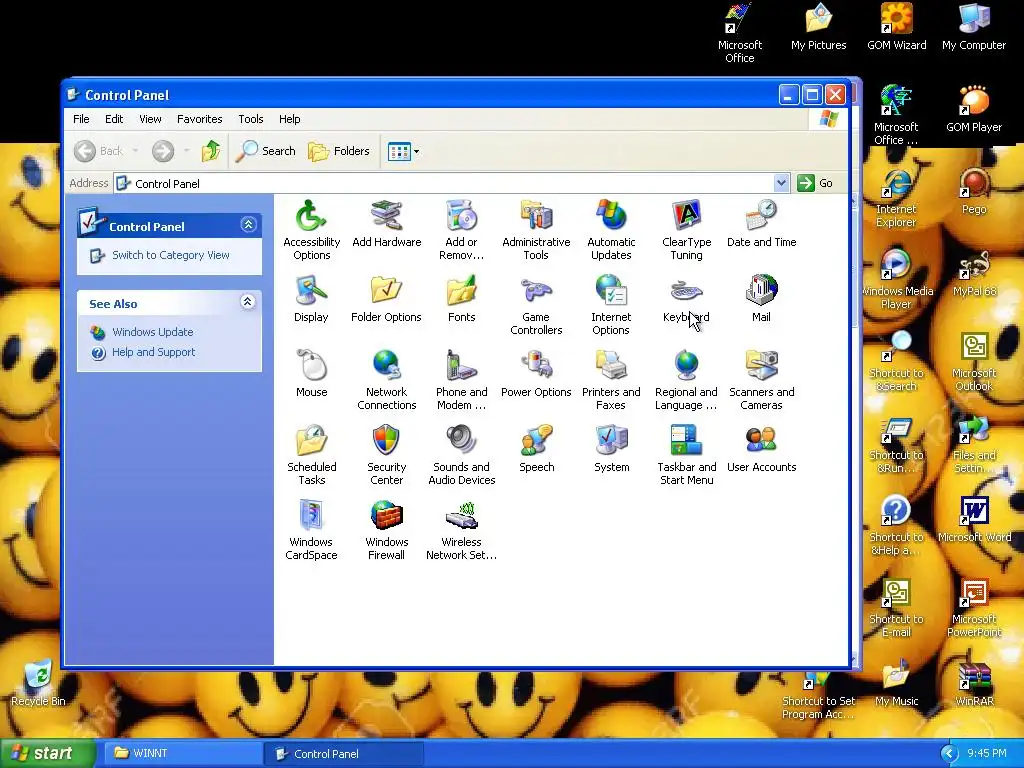Select Phone and Modem Options icon

point(462,380)
